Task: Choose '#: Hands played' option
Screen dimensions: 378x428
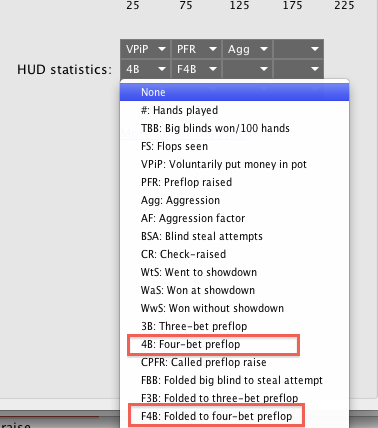Action: 234,110
